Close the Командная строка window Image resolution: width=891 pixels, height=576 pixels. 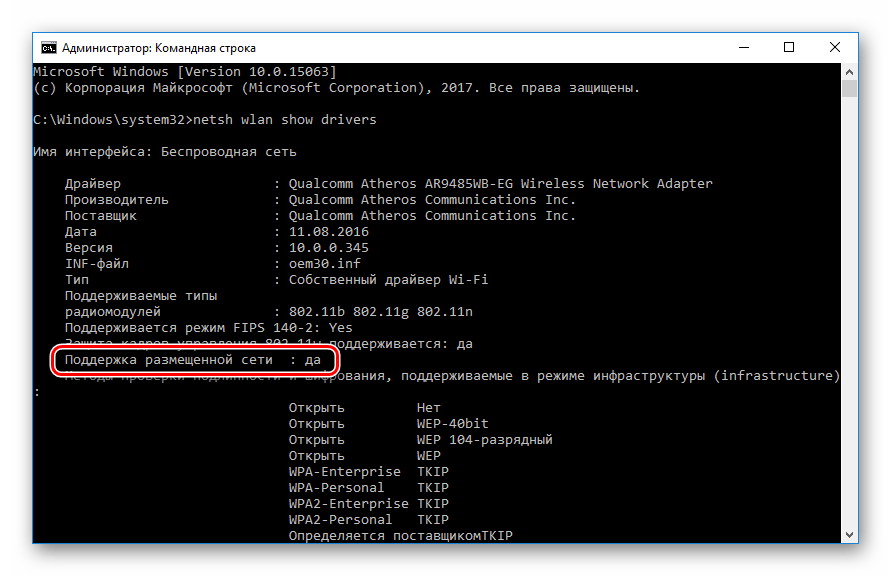tap(835, 47)
